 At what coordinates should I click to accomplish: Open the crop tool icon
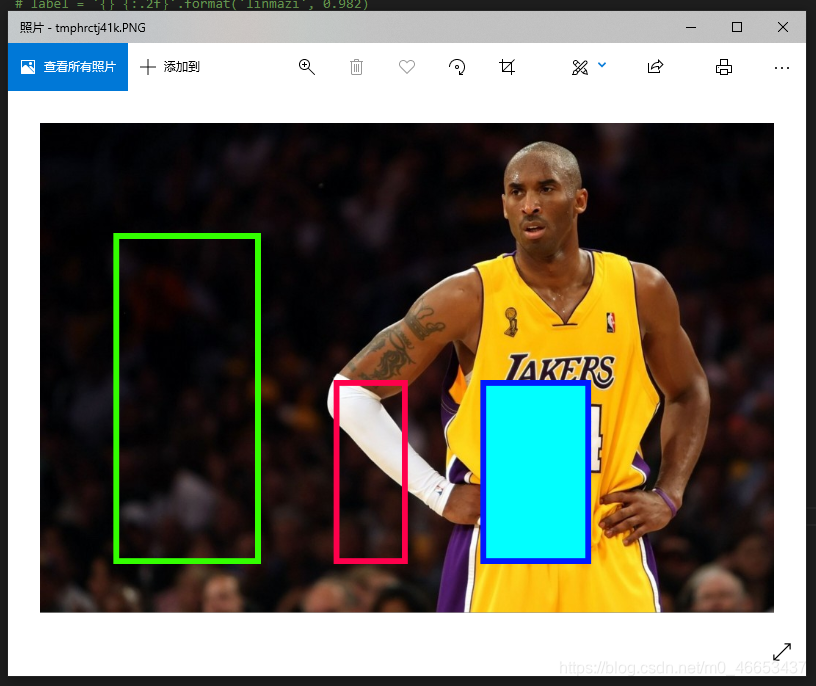click(x=507, y=67)
